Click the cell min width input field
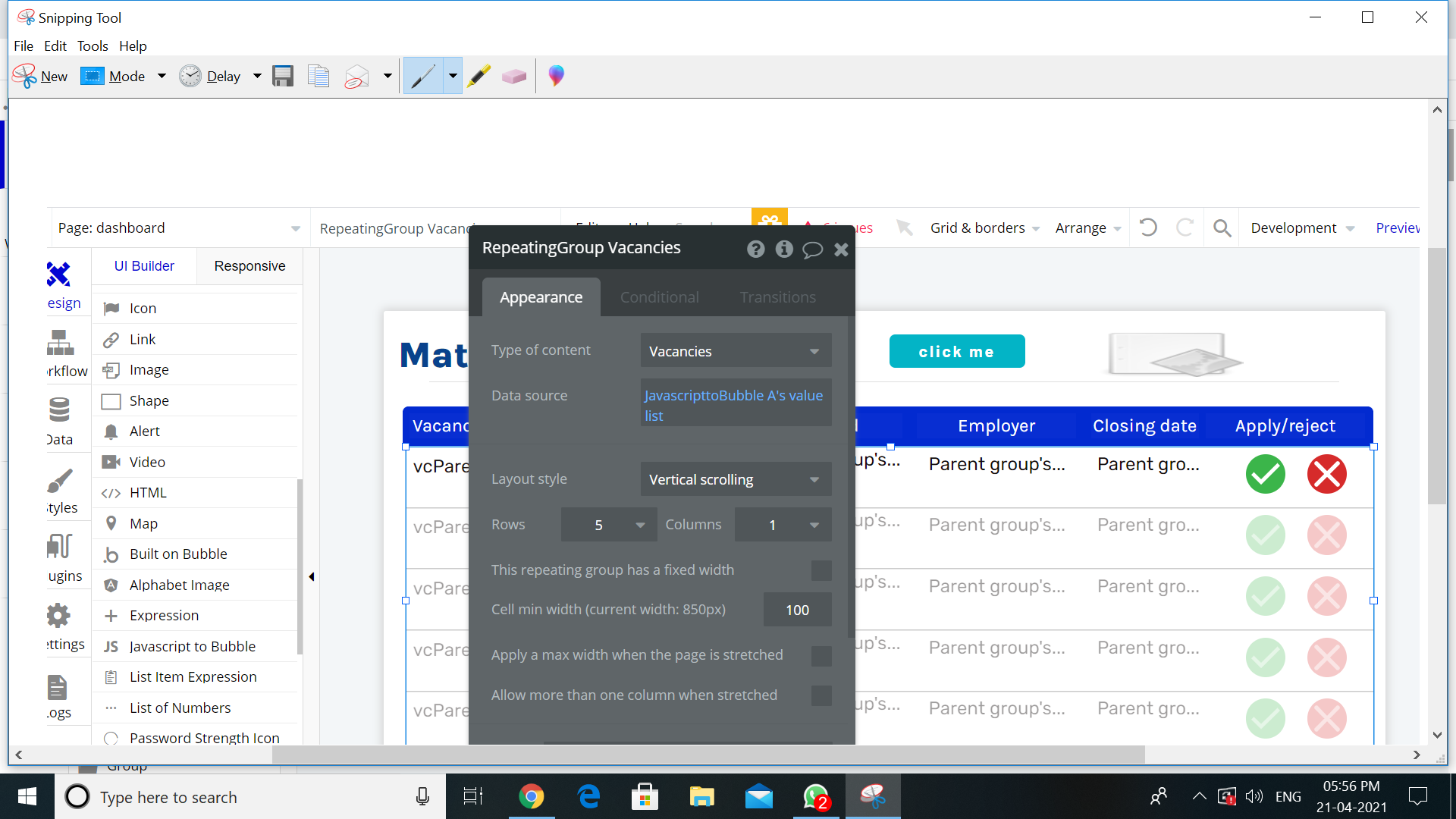The image size is (1456, 819). [797, 610]
